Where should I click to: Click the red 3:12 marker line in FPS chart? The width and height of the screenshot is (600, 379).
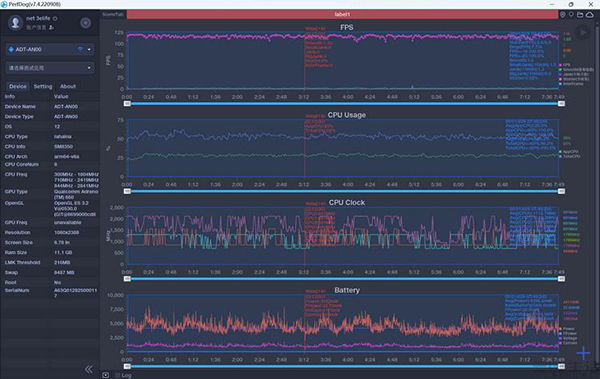(x=305, y=59)
